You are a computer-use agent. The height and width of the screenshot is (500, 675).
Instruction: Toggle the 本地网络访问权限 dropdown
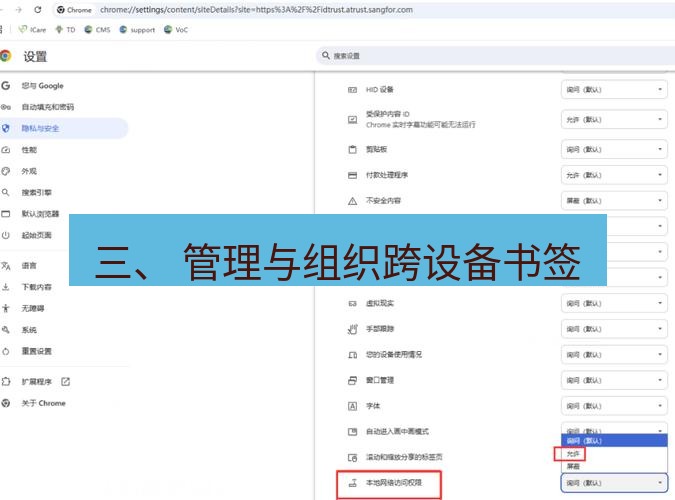coord(614,483)
